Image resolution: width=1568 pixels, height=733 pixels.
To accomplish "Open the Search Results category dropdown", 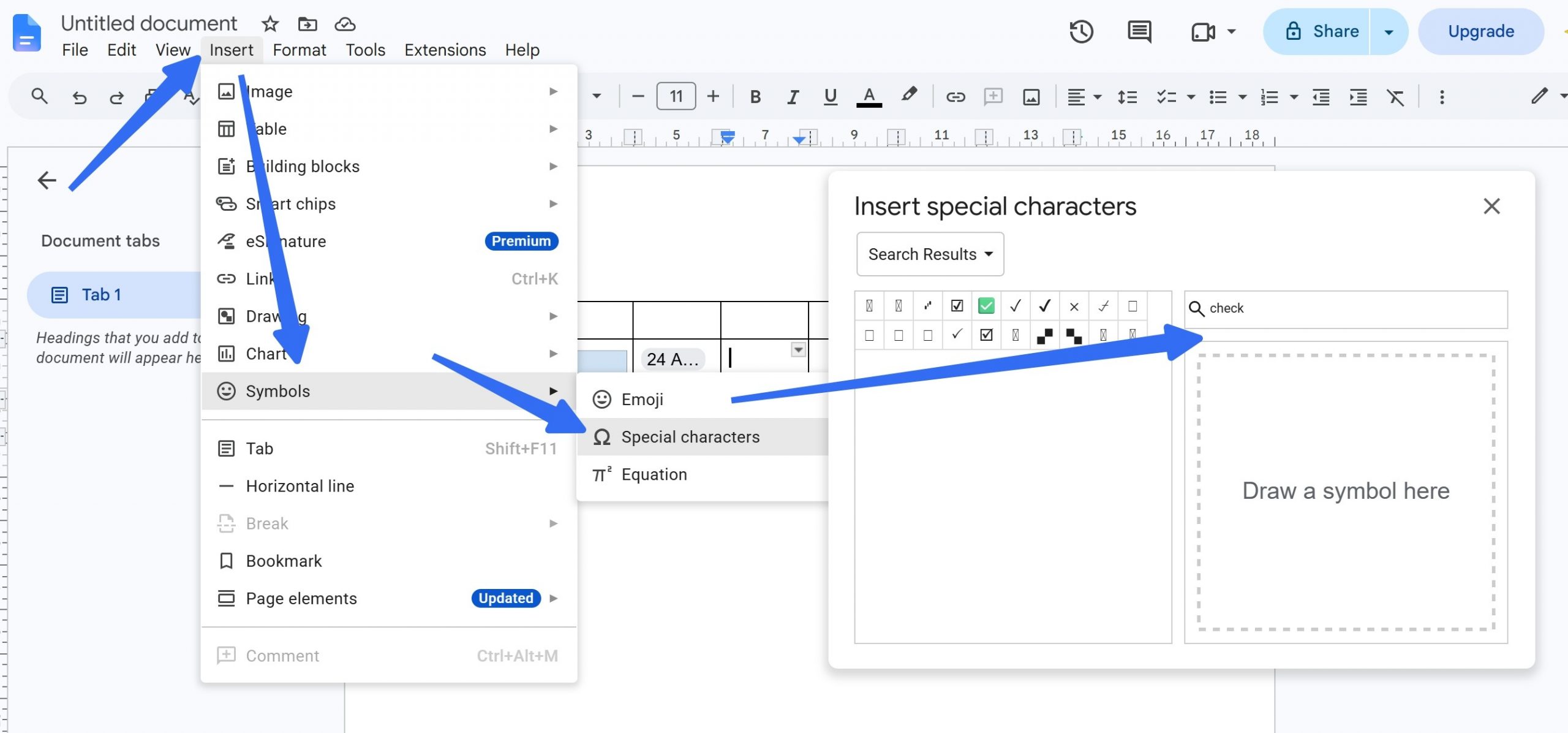I will click(930, 254).
